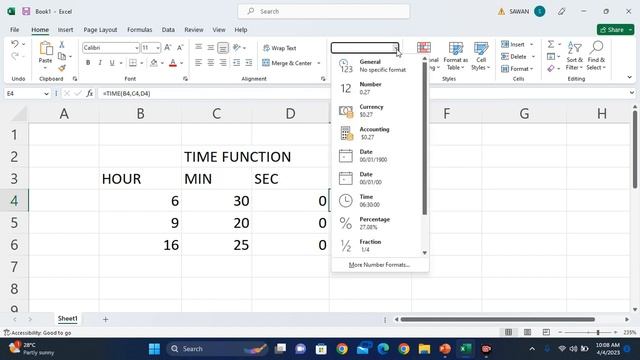Image resolution: width=640 pixels, height=360 pixels.
Task: Click the Cut scissors icon
Action: pyautogui.click(x=62, y=44)
